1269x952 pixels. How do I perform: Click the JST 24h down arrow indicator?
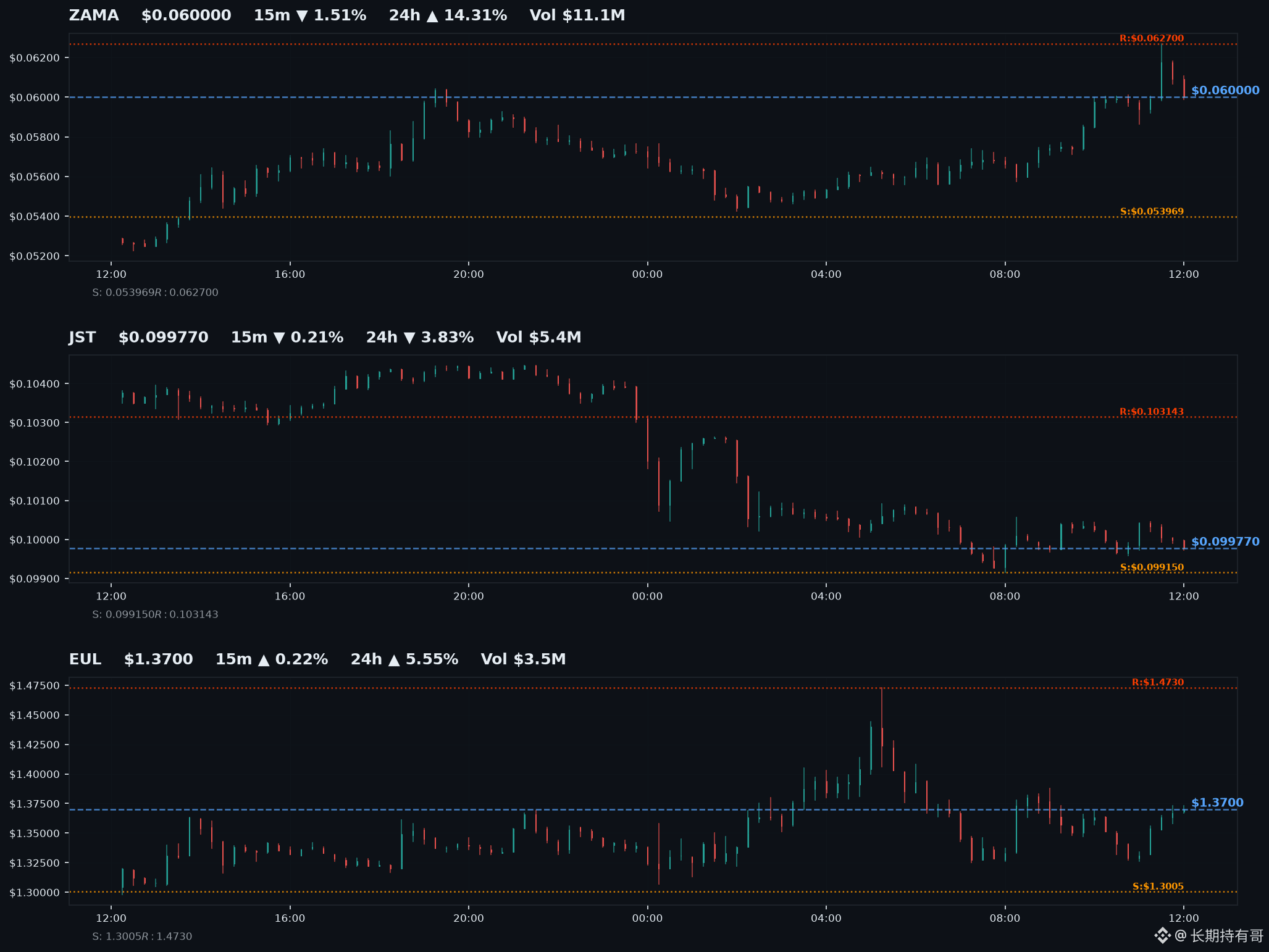click(409, 338)
